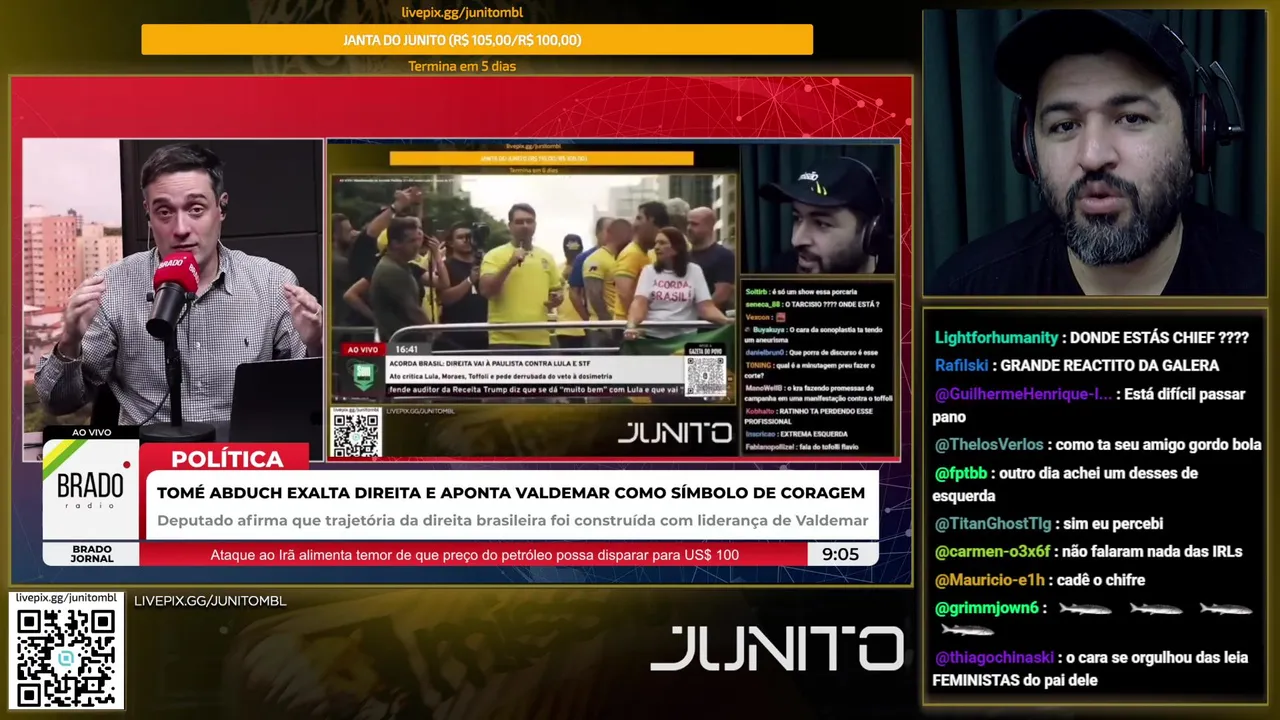The height and width of the screenshot is (720, 1280).
Task: Click the subtitle 'Deputado afirma que trajetória'
Action: click(x=512, y=521)
